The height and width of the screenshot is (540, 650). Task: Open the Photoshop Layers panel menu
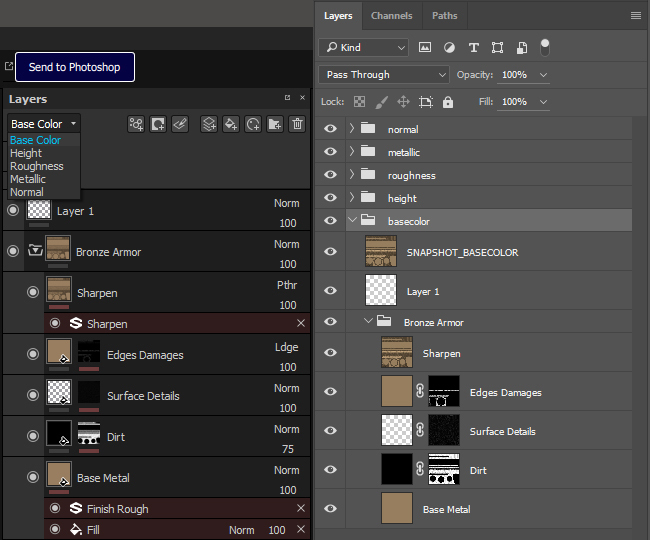click(x=635, y=16)
